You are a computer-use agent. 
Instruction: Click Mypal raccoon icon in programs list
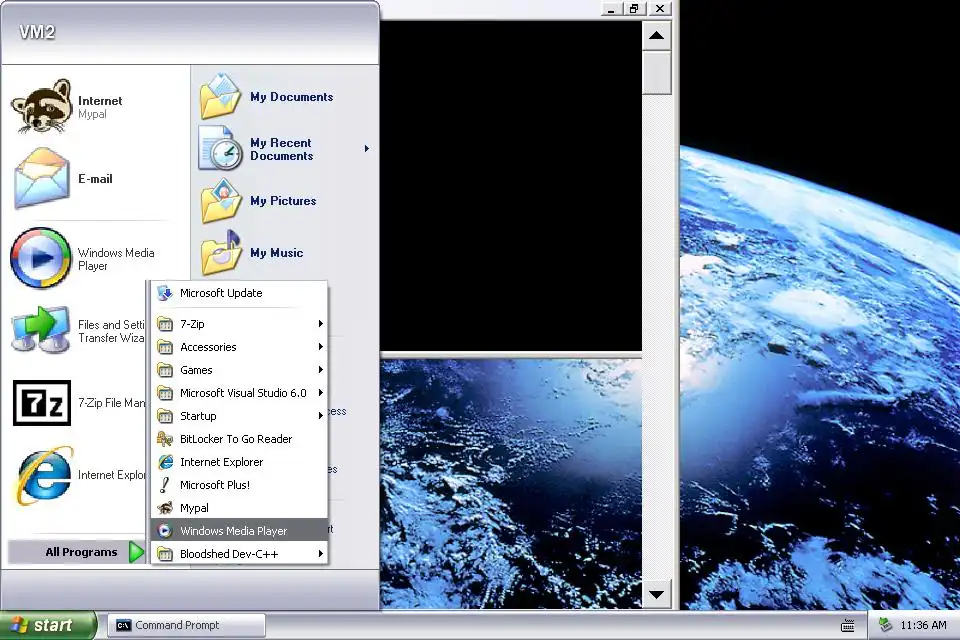coord(165,508)
